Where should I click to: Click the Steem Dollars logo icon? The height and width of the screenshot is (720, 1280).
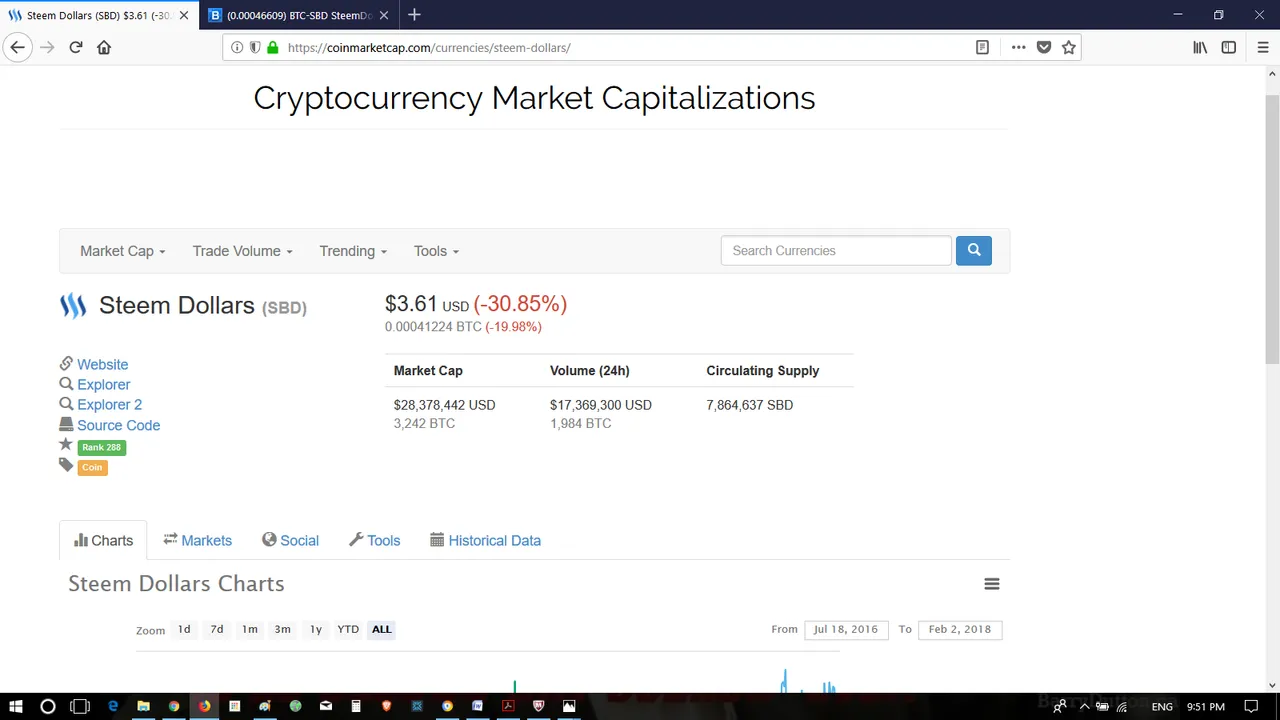pyautogui.click(x=73, y=306)
